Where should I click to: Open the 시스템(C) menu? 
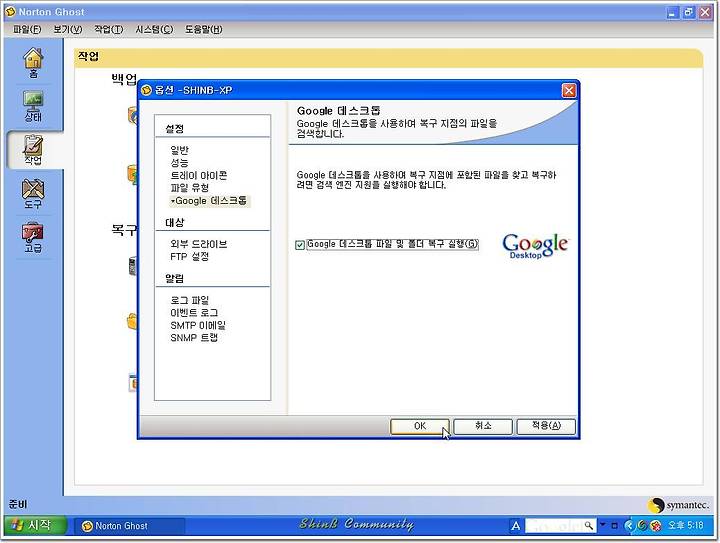click(x=154, y=29)
